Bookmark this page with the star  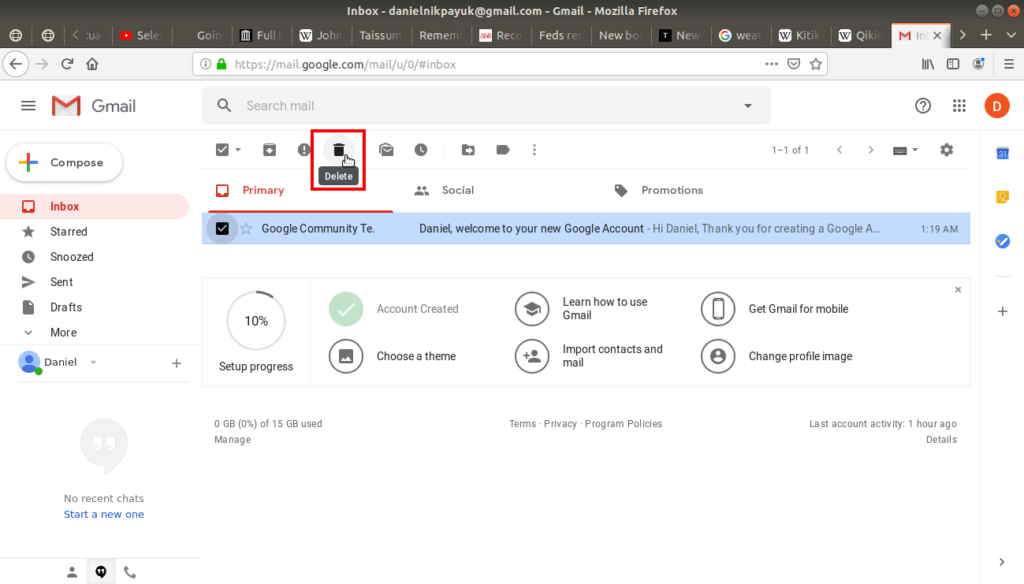tap(816, 64)
